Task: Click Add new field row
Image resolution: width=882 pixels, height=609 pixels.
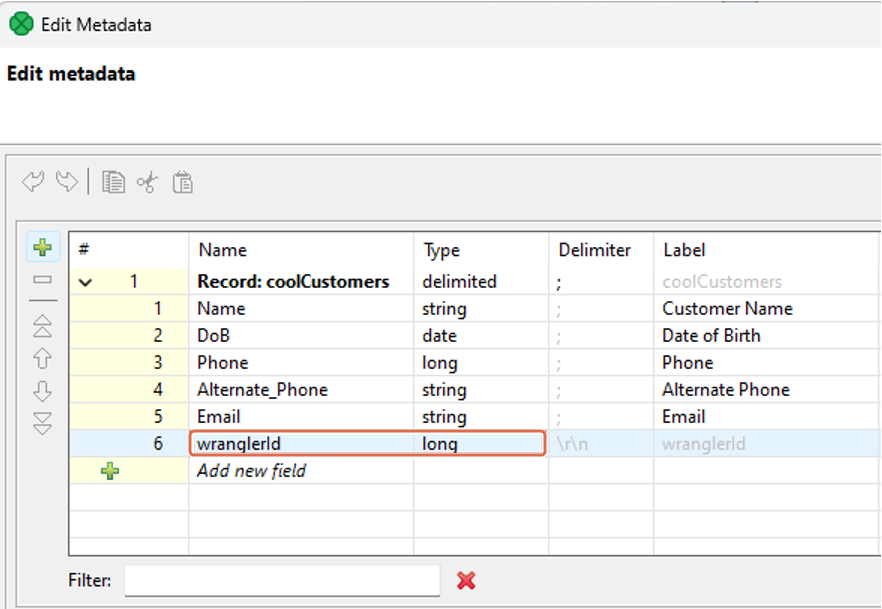Action: point(251,471)
